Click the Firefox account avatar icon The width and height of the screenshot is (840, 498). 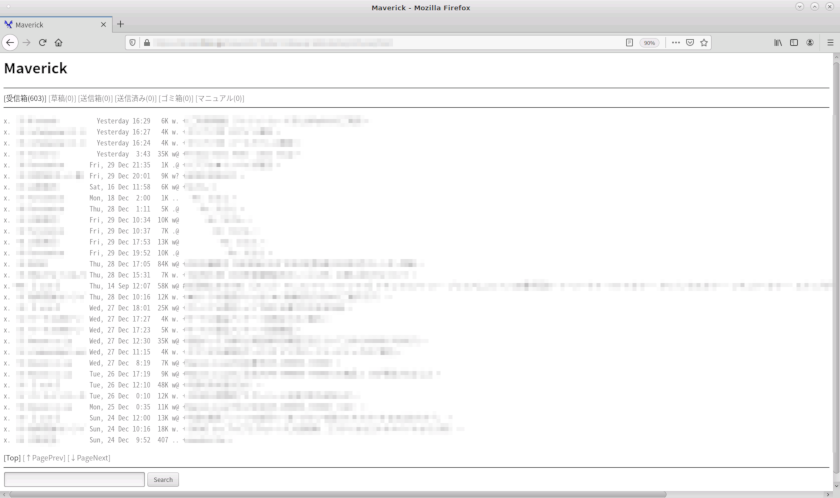pos(810,43)
